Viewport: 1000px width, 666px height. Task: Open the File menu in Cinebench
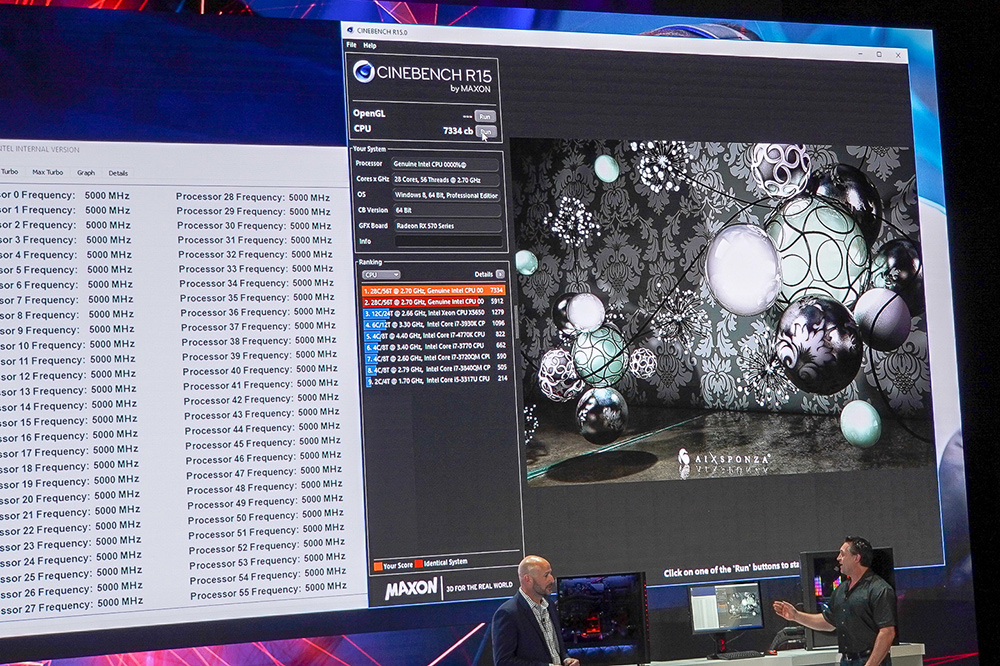pos(351,45)
